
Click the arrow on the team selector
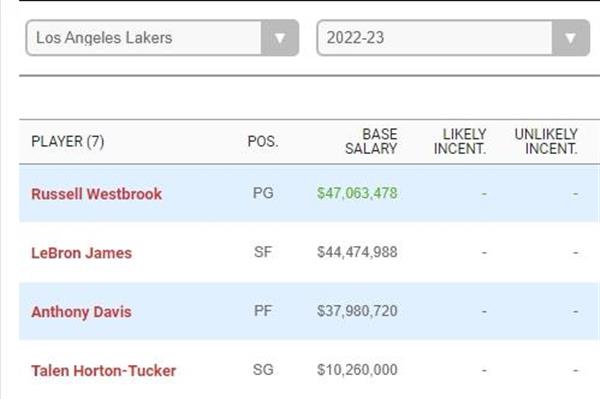[x=280, y=38]
